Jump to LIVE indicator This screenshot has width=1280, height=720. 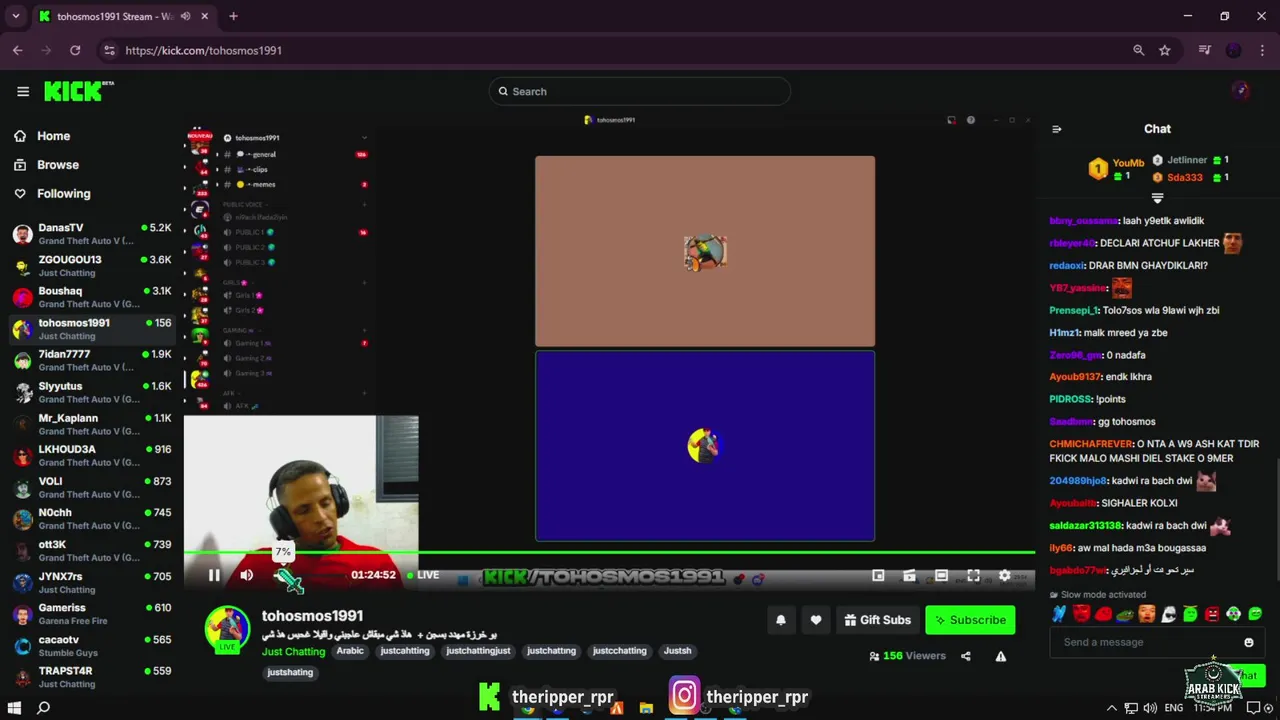(422, 575)
